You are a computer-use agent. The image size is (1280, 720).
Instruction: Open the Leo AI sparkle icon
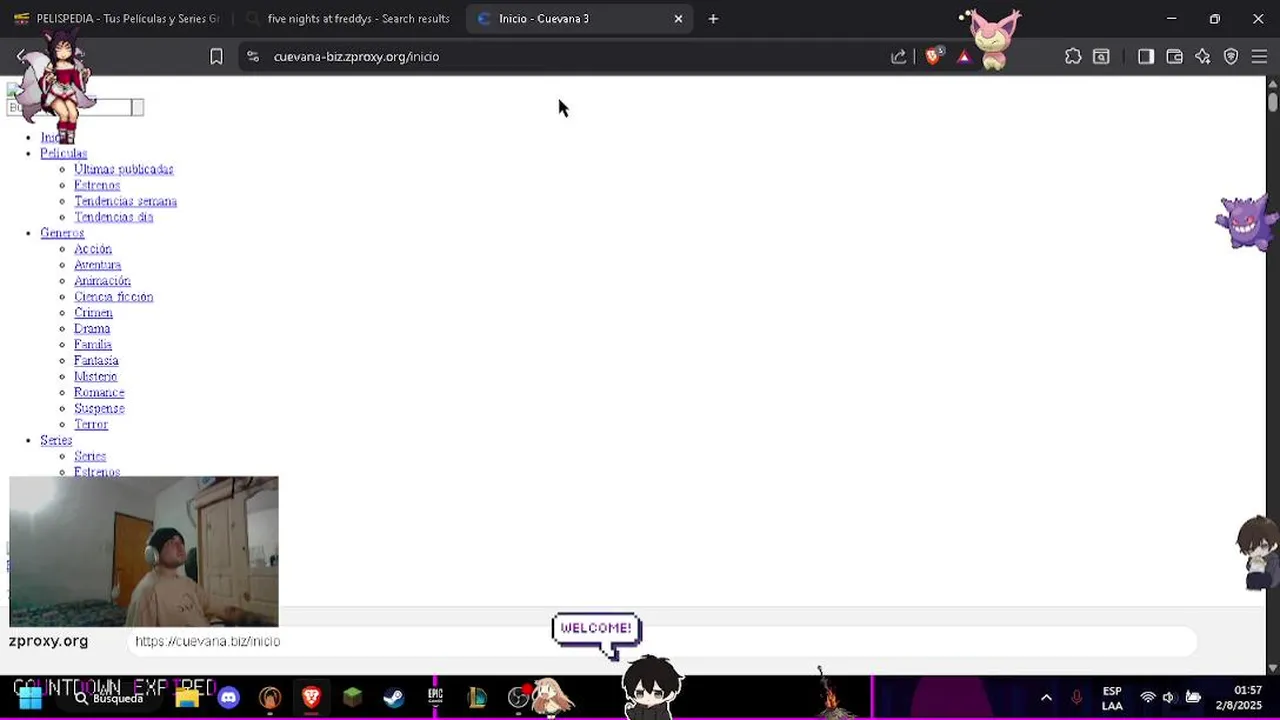(1203, 57)
